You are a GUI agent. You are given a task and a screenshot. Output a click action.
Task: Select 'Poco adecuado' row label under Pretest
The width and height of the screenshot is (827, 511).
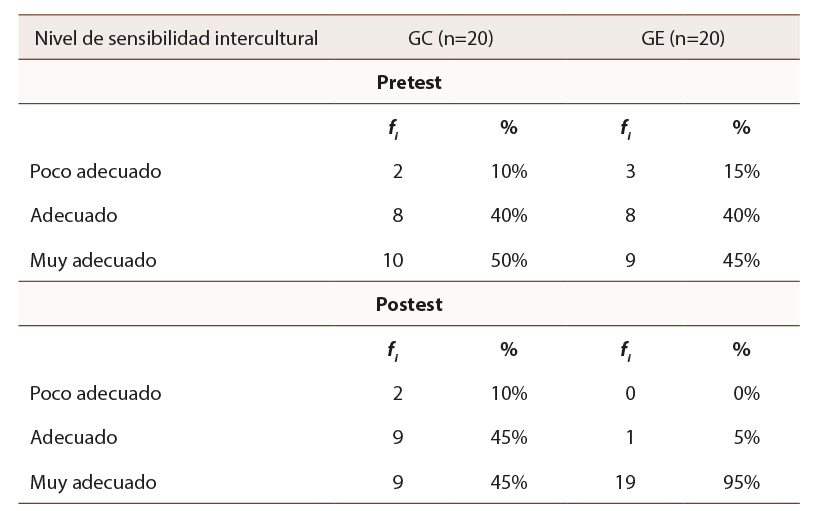(95, 171)
